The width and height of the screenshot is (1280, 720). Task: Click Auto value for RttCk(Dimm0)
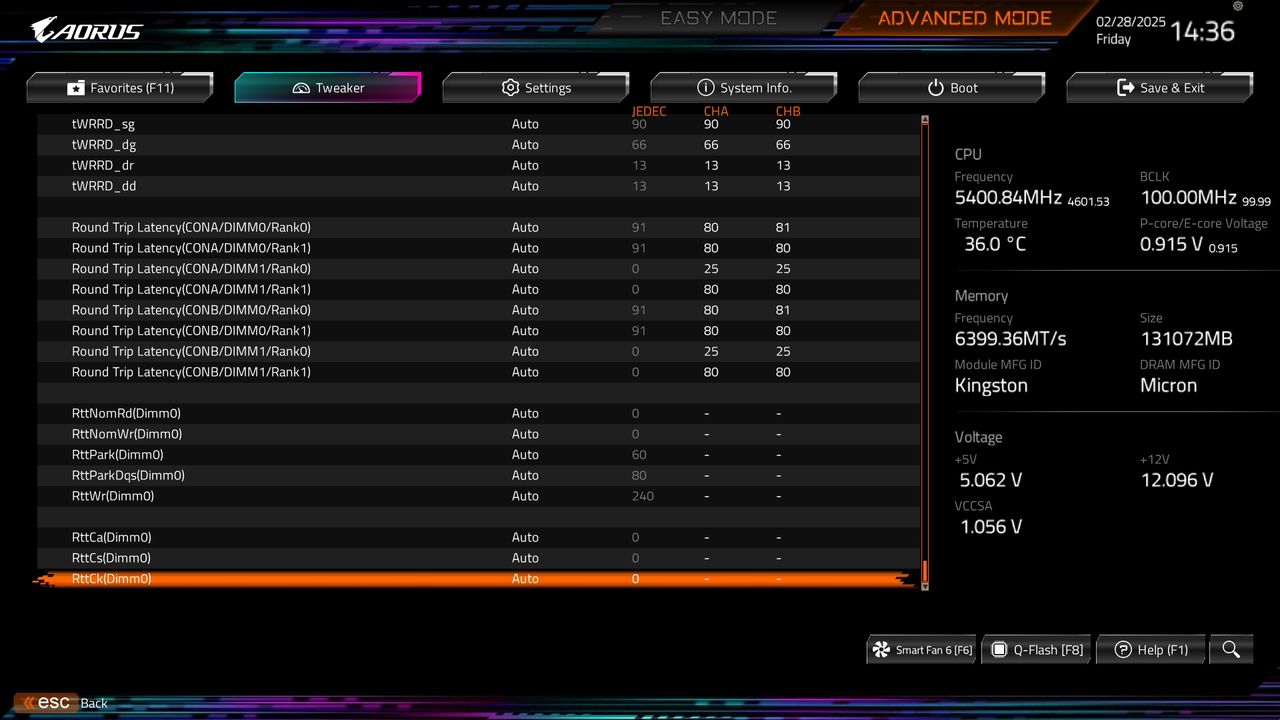pyautogui.click(x=525, y=579)
